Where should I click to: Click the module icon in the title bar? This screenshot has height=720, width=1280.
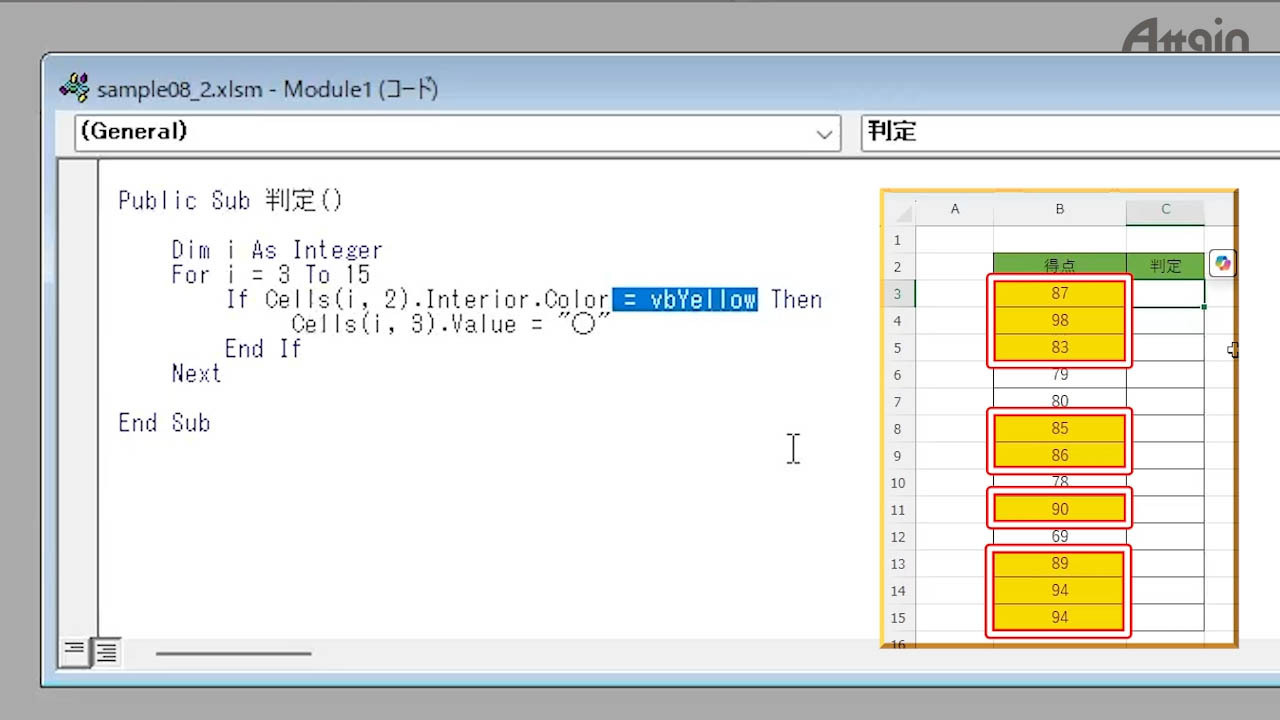pos(75,89)
